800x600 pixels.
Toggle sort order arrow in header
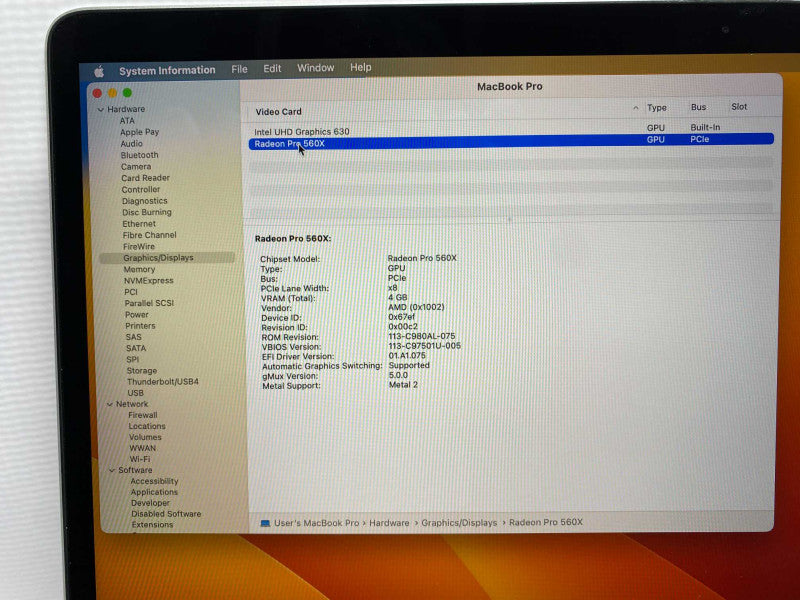(635, 108)
